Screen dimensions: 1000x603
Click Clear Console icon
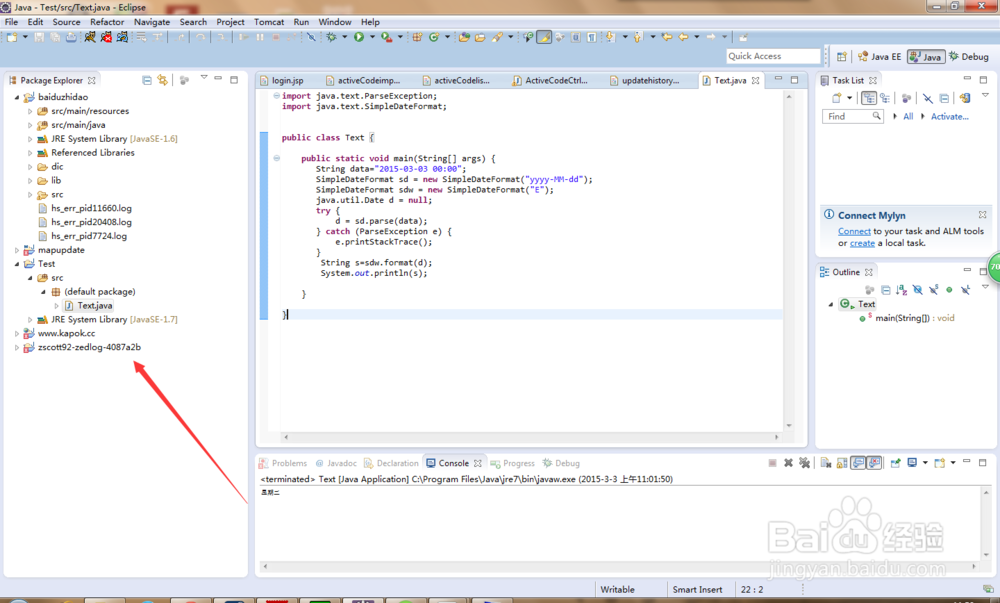click(826, 463)
